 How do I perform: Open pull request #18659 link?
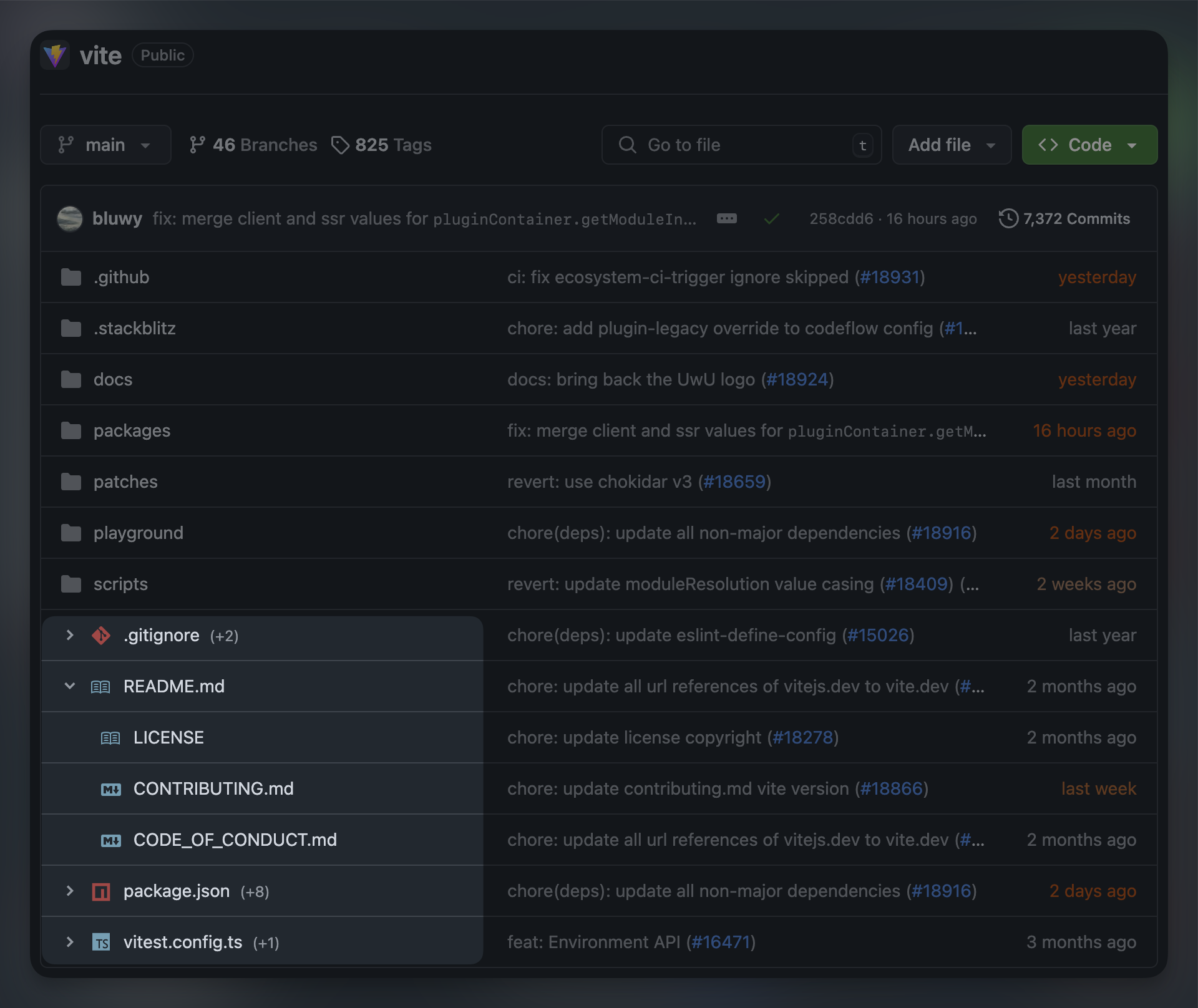pos(734,482)
